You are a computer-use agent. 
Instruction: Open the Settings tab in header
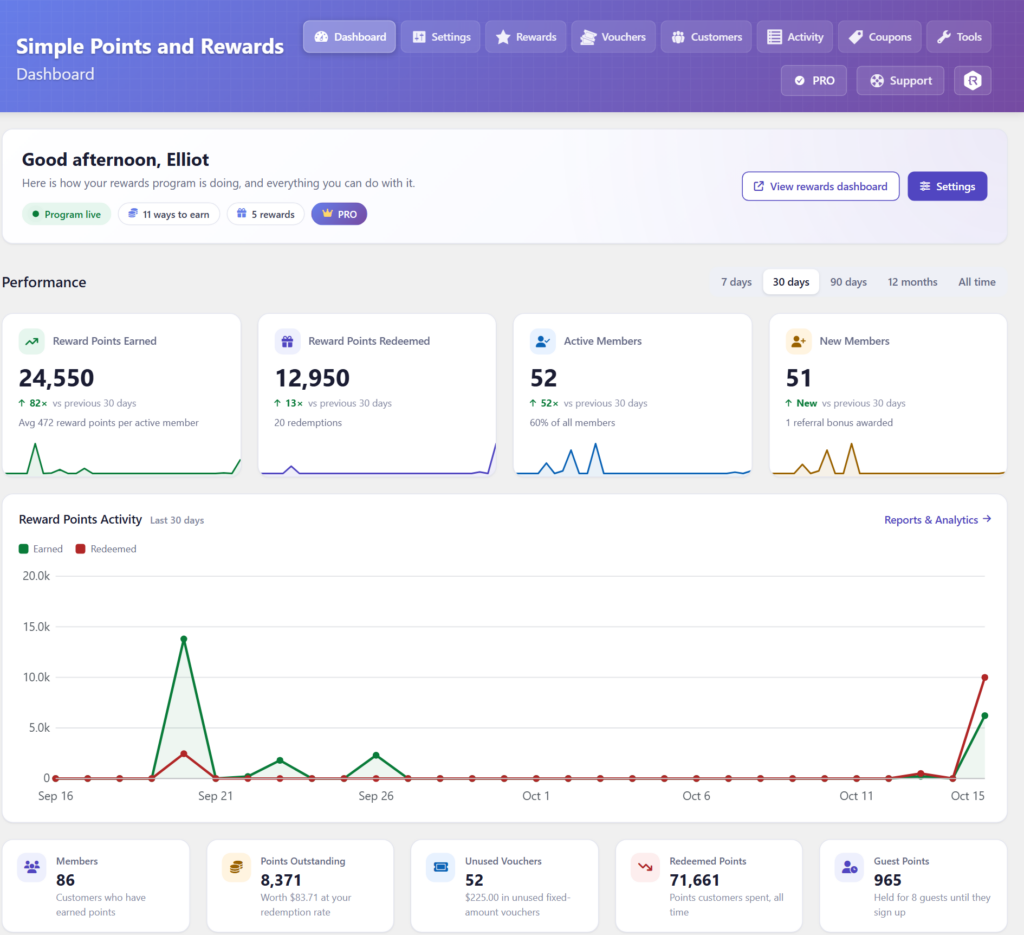click(441, 37)
